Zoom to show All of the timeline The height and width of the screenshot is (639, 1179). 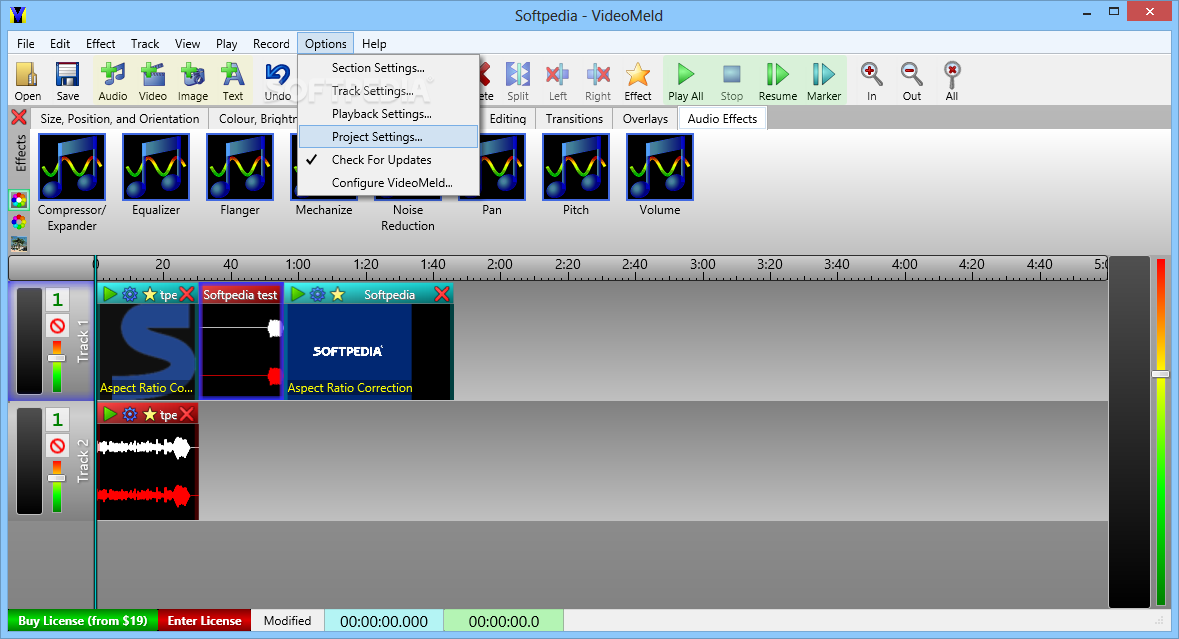point(952,81)
